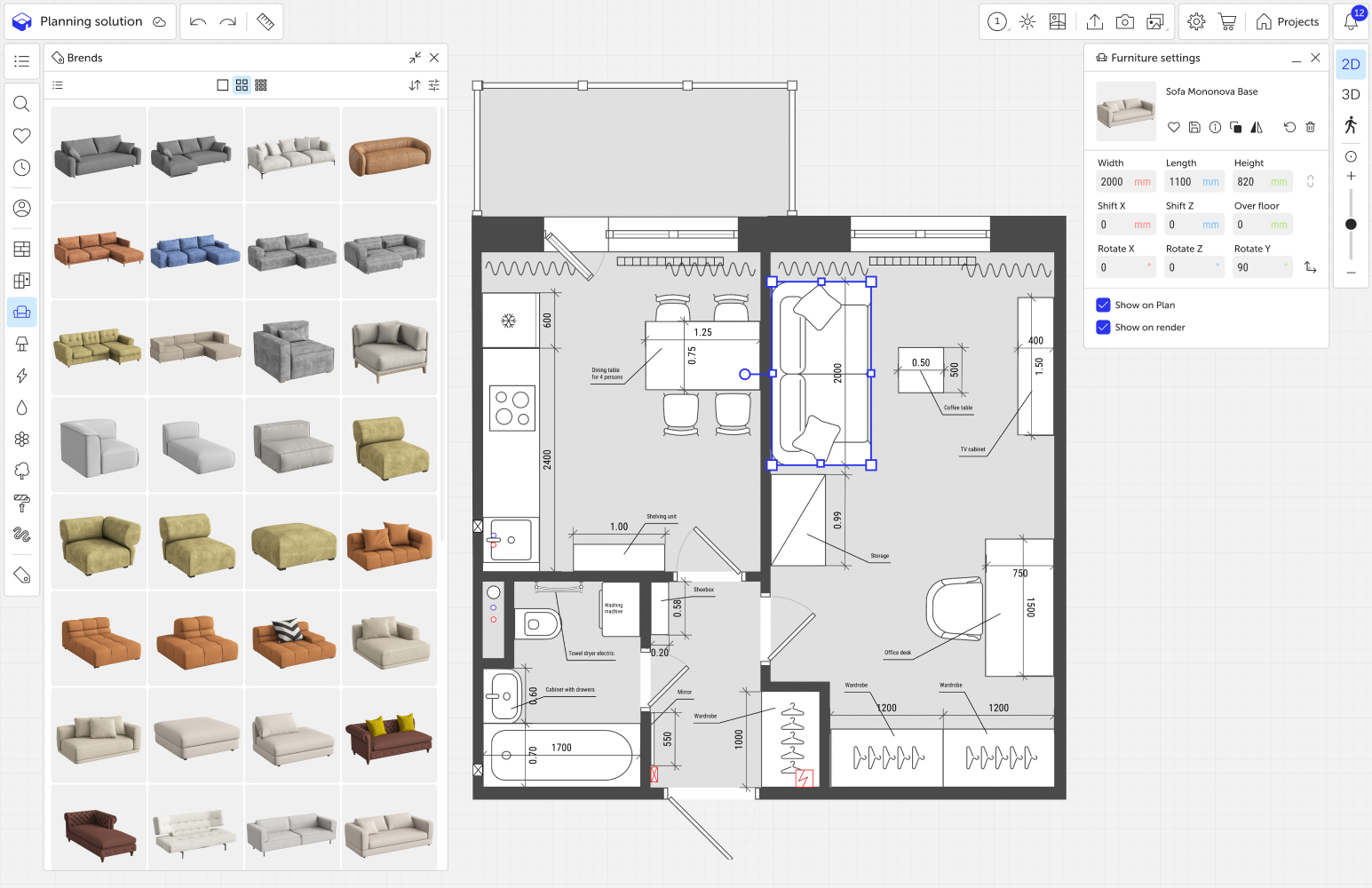
Task: Minimize the Furniture settings panel
Action: pyautogui.click(x=1297, y=59)
